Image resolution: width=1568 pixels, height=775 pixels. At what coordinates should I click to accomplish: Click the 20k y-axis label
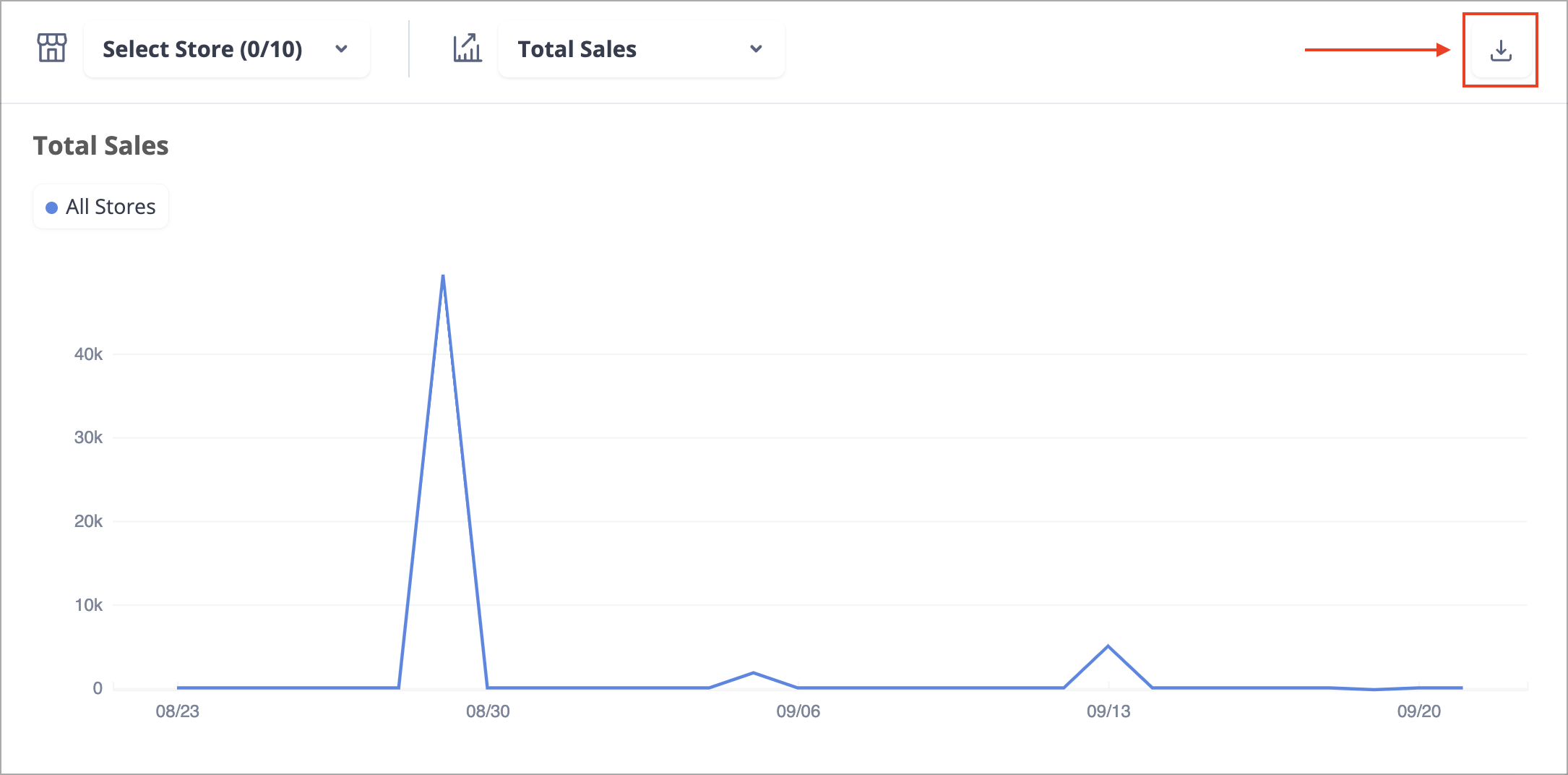pyautogui.click(x=88, y=521)
